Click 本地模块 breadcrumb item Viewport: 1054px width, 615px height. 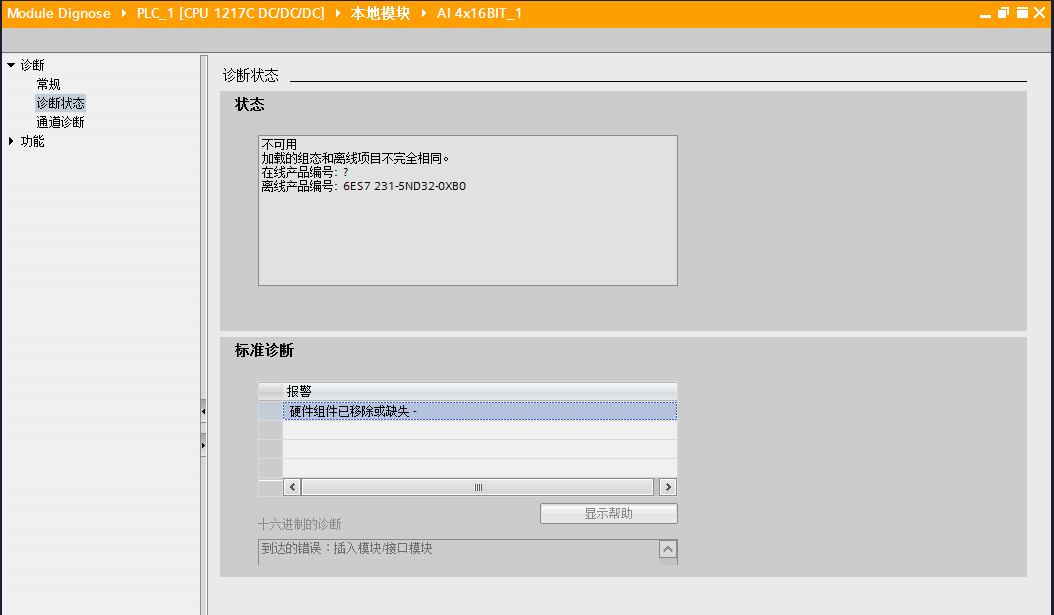380,13
